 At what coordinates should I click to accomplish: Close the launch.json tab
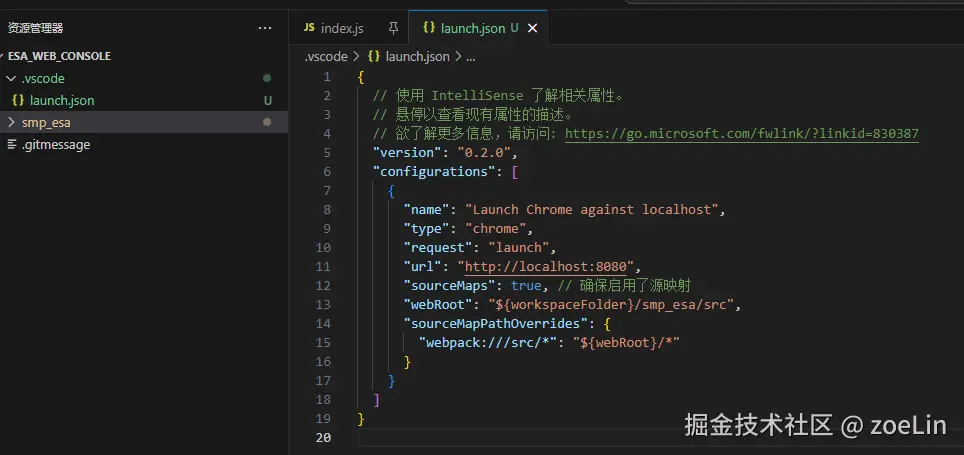pyautogui.click(x=532, y=28)
